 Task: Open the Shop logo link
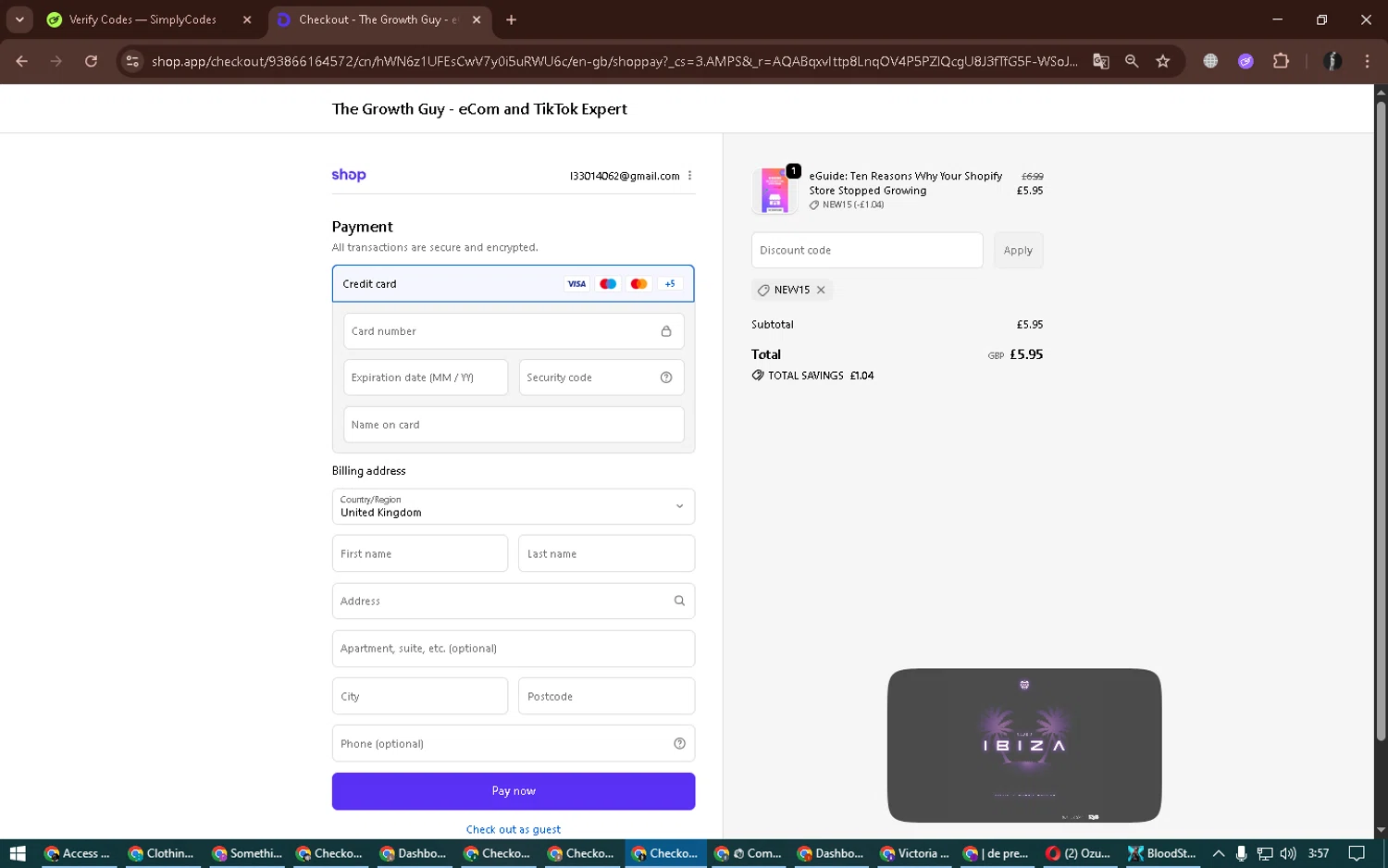point(349,175)
